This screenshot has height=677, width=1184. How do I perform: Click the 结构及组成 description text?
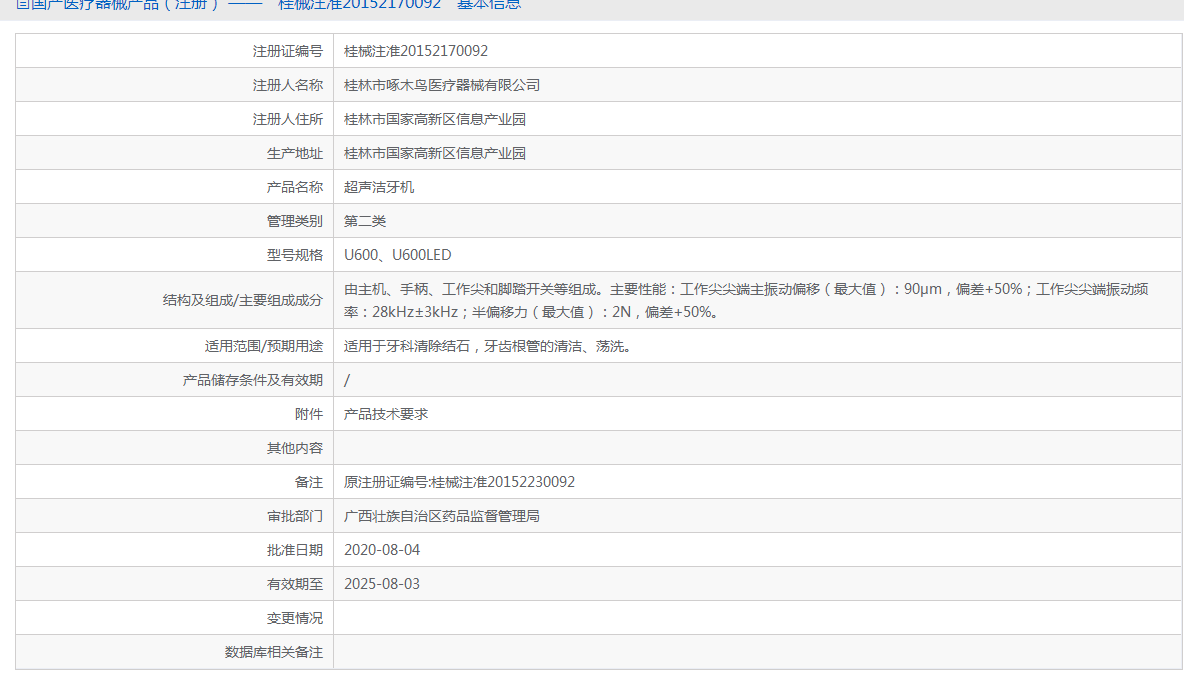tap(745, 300)
